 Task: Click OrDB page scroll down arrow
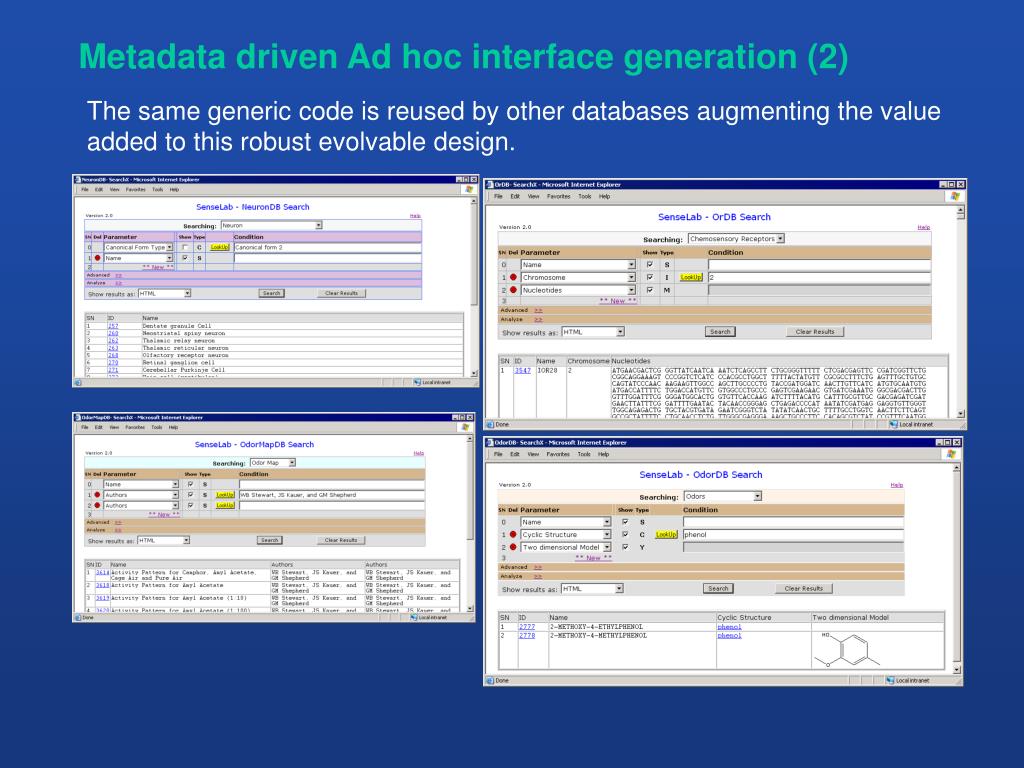click(x=961, y=413)
